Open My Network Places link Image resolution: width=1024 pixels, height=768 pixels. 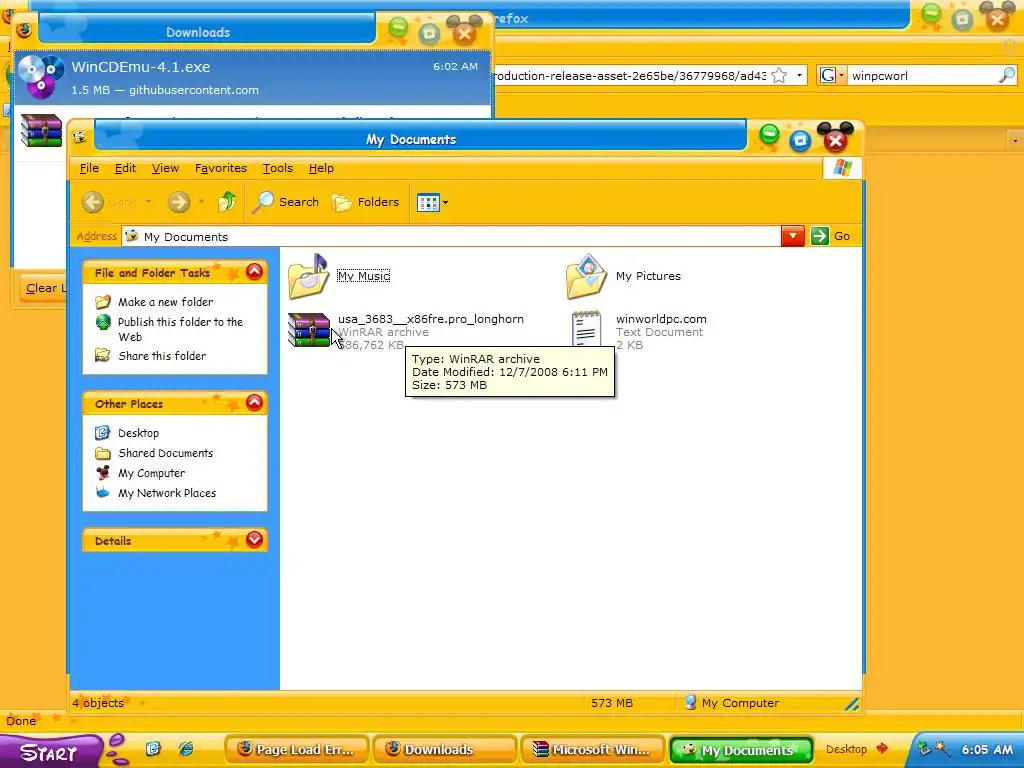[167, 493]
